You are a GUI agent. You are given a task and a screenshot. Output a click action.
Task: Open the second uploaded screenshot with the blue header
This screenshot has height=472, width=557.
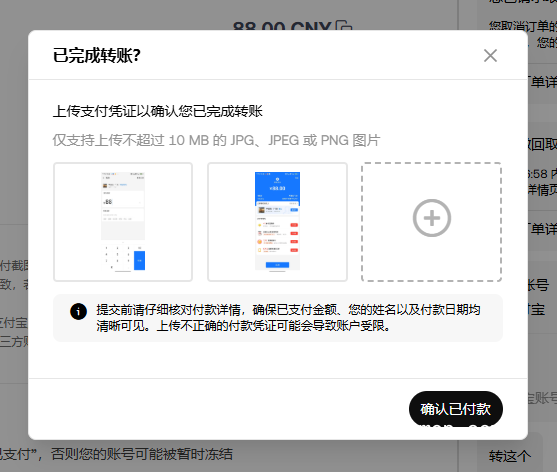(277, 222)
